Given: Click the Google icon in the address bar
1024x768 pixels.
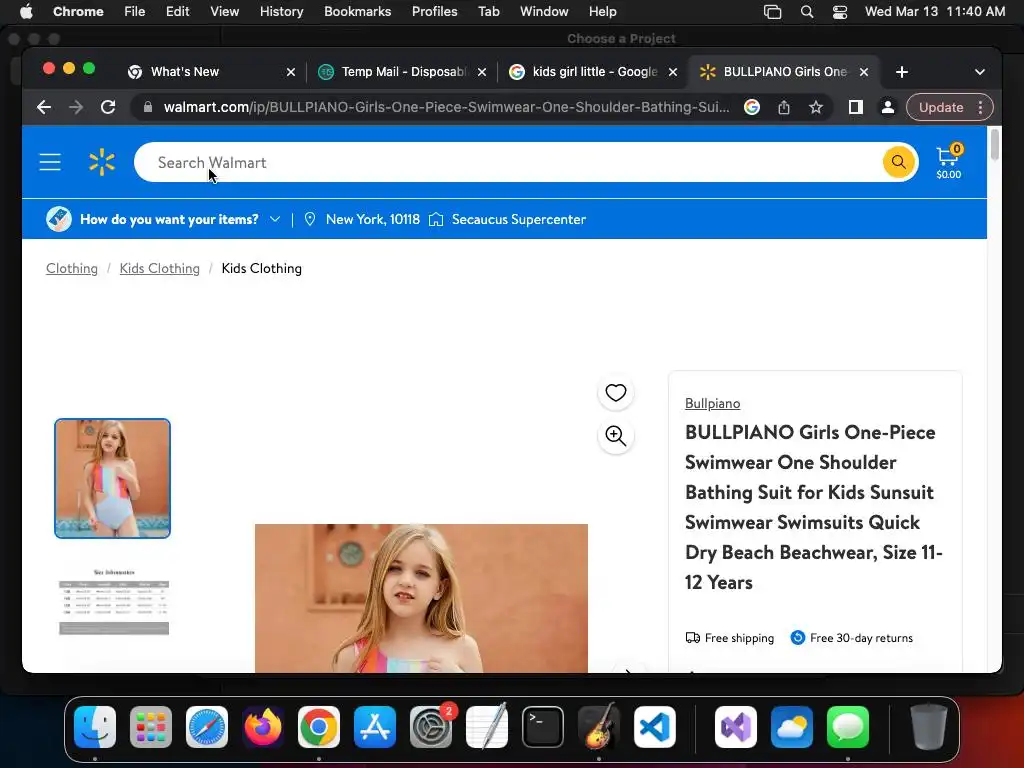Looking at the screenshot, I should [x=752, y=107].
